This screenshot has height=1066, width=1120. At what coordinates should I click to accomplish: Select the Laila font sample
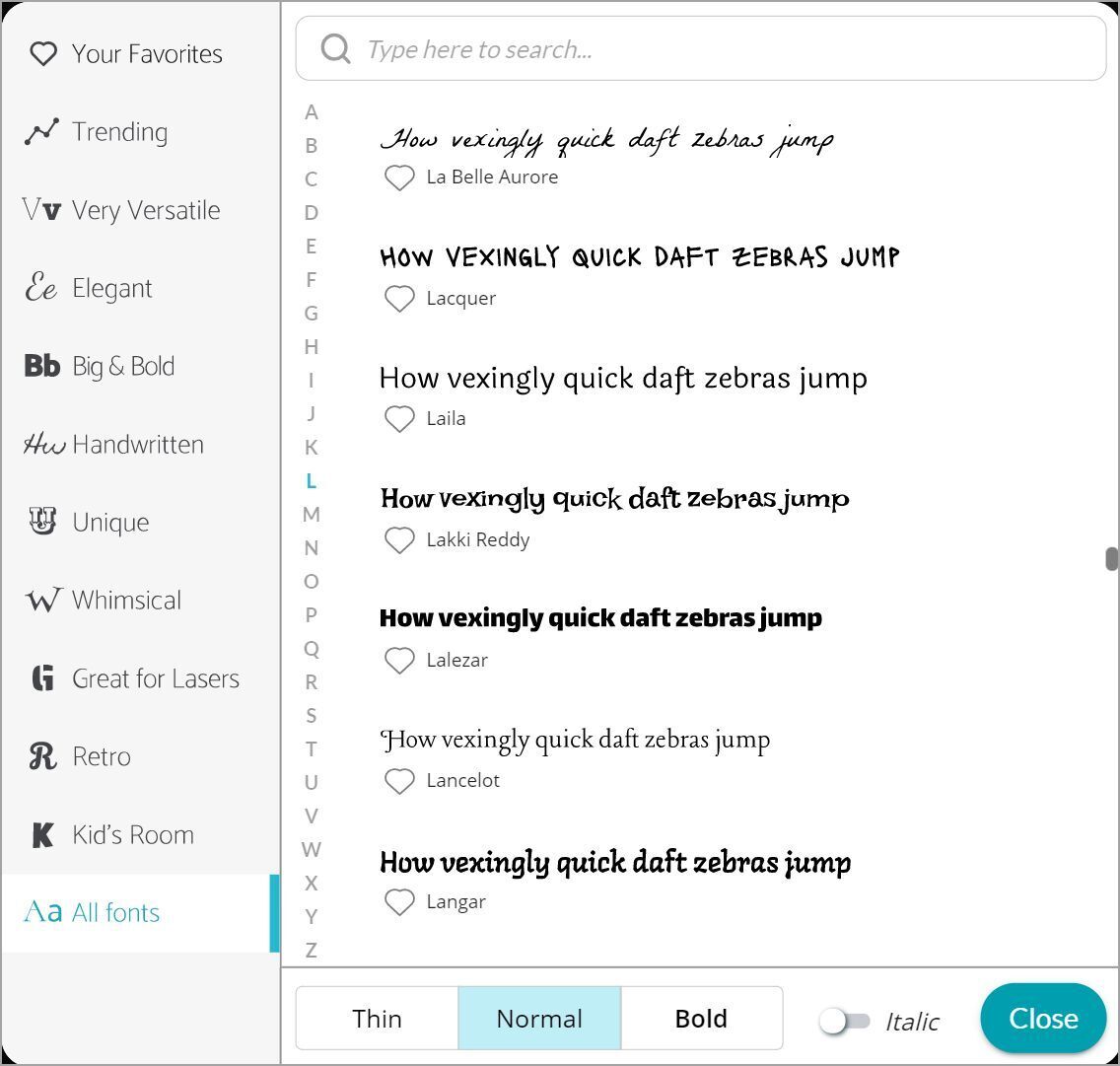tap(623, 378)
